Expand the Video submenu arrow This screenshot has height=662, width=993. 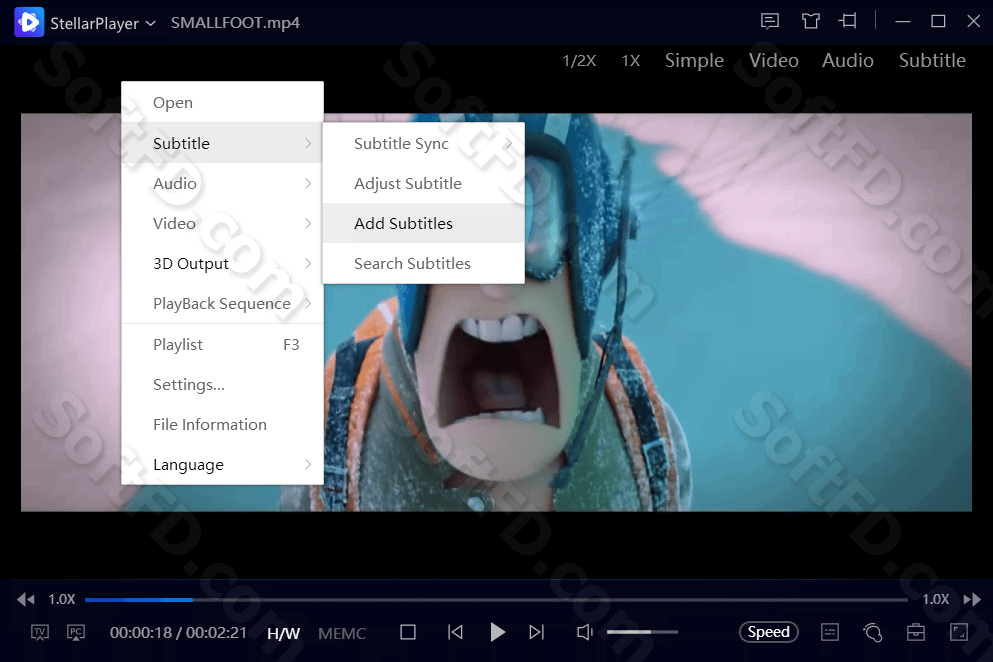tap(308, 223)
